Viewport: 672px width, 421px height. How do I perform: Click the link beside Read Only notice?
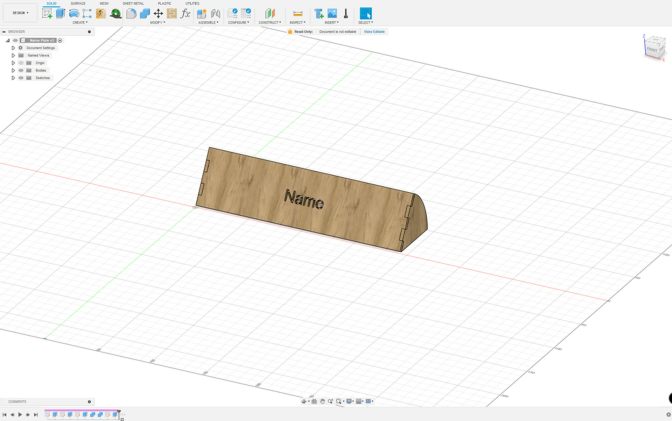coord(374,32)
